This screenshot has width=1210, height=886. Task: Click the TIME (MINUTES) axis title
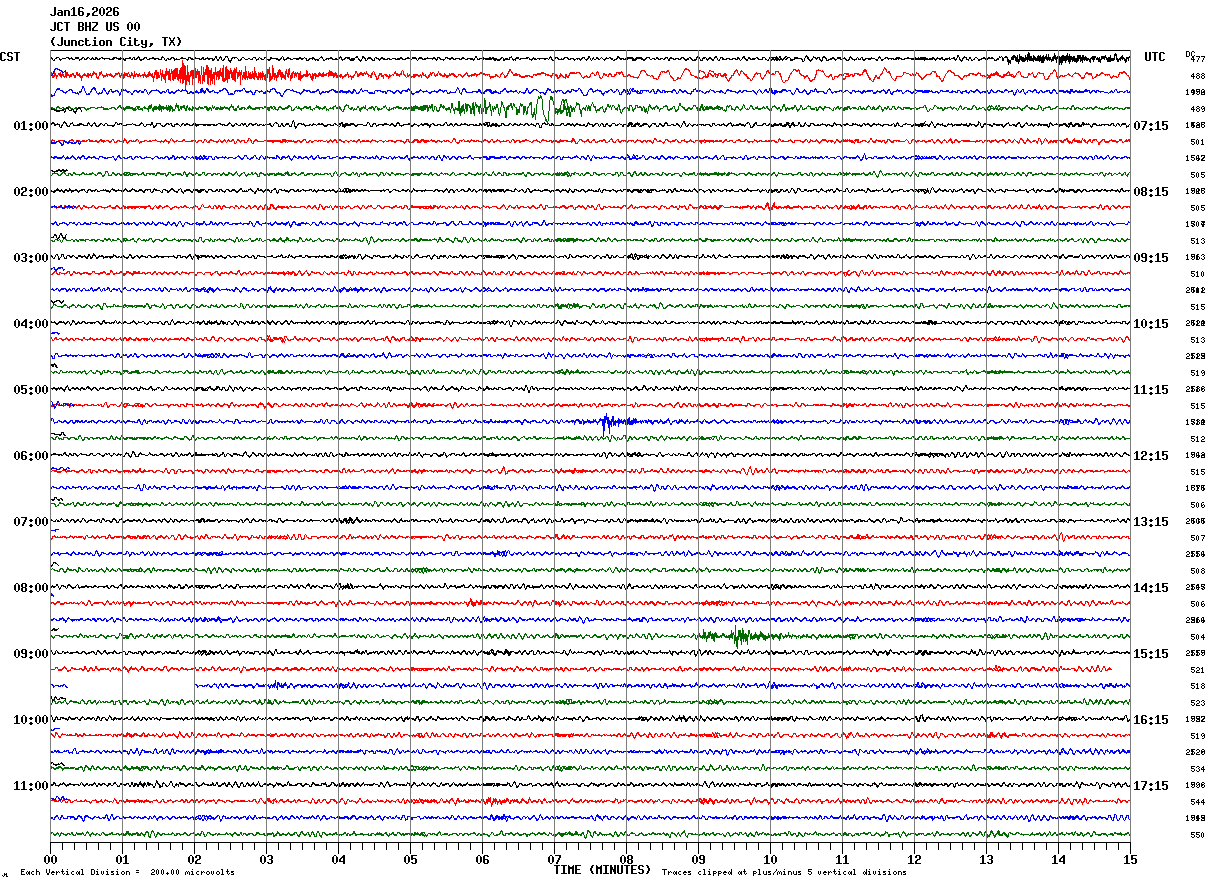click(x=602, y=870)
